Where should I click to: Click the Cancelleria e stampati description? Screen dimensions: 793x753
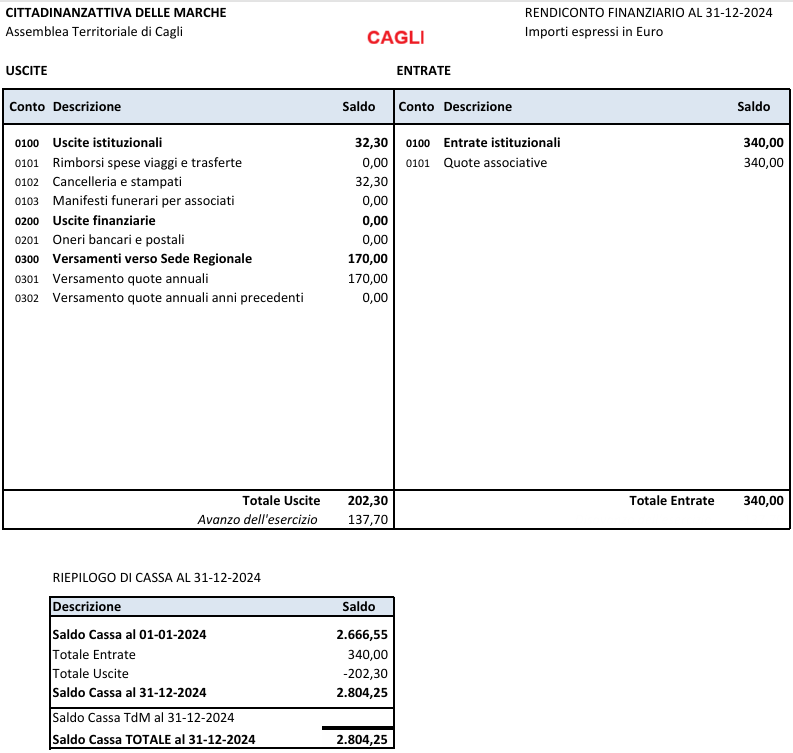click(117, 182)
